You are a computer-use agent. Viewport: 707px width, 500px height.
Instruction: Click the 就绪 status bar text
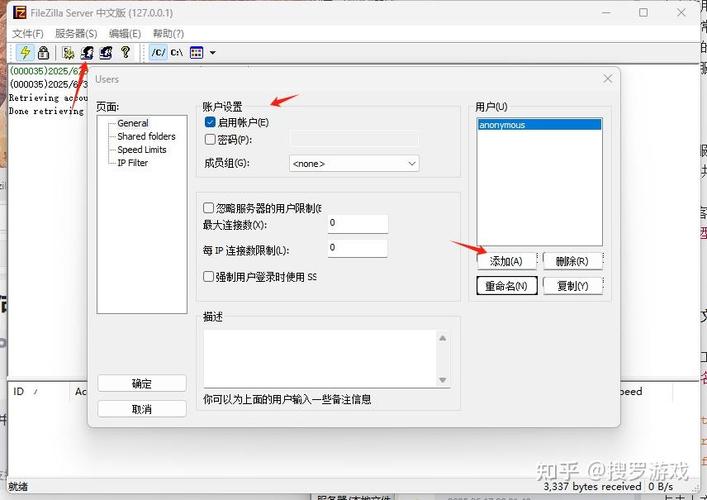18,486
